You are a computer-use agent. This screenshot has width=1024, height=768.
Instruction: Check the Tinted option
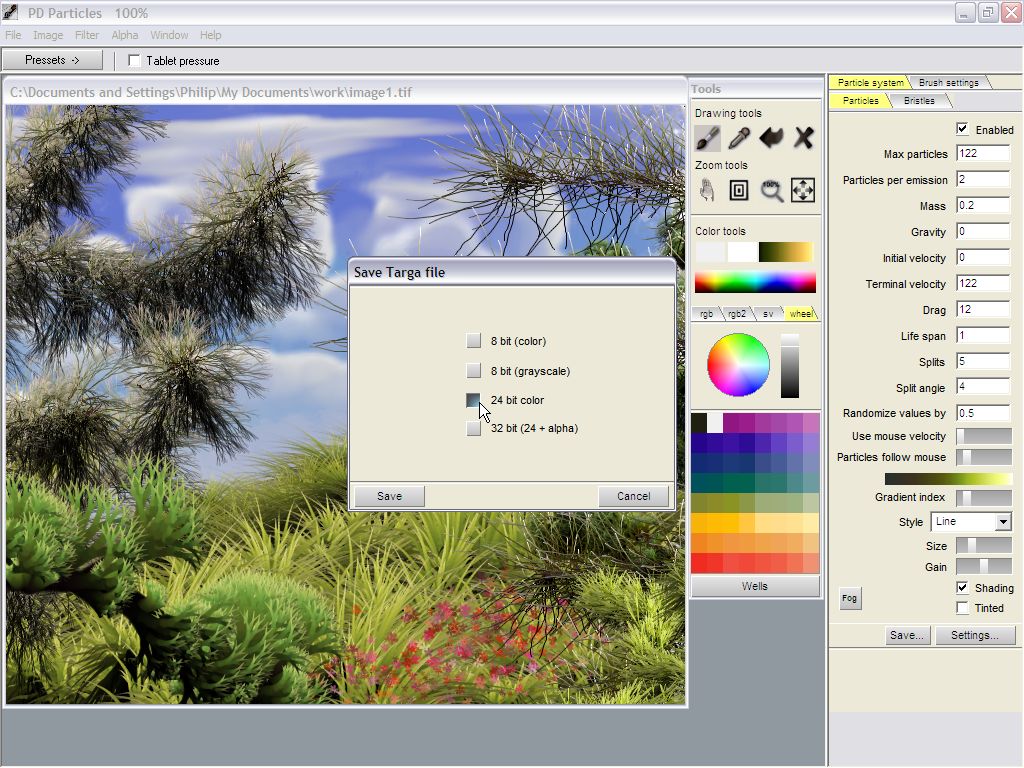tap(962, 608)
